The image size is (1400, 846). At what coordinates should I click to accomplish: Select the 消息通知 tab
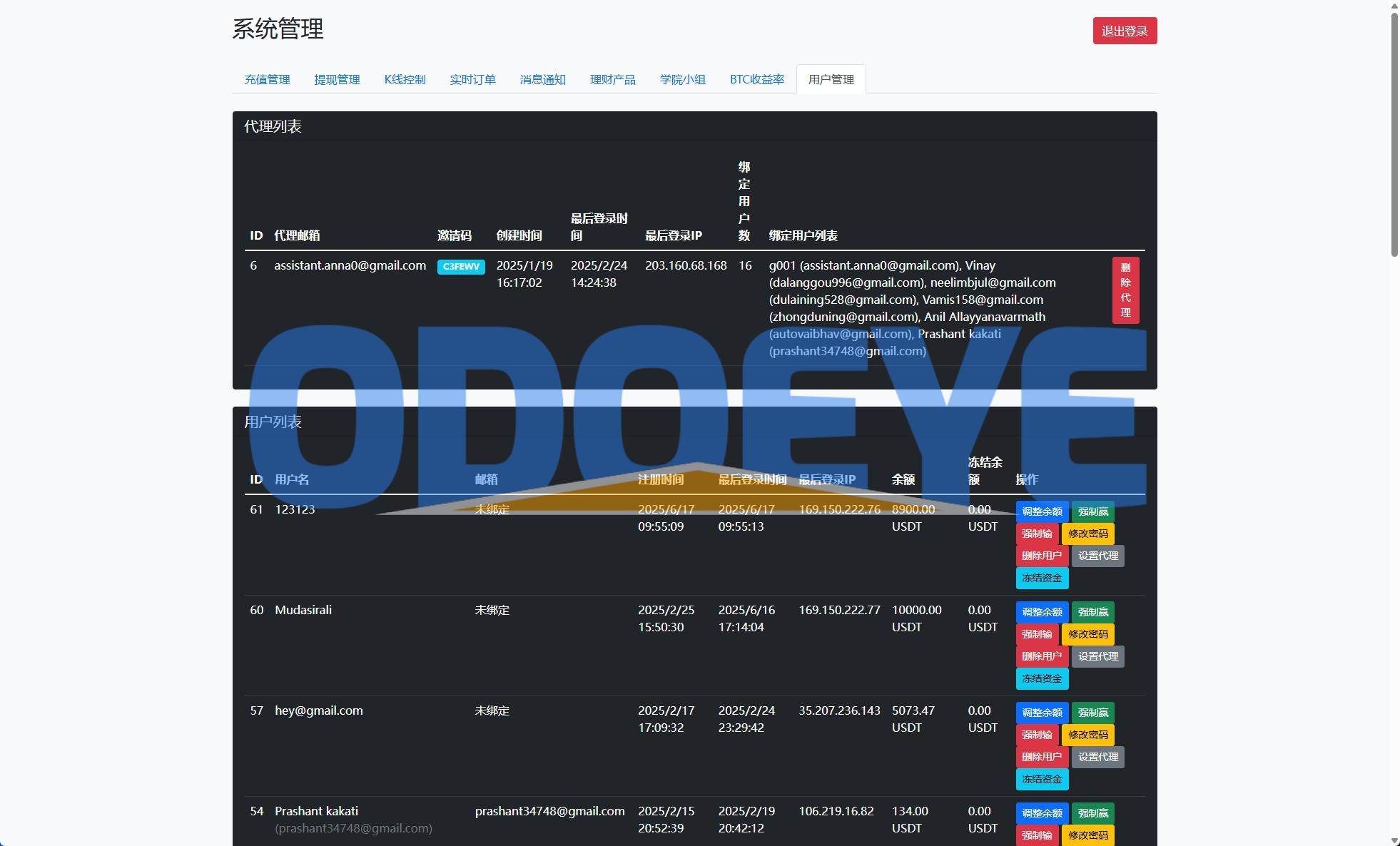point(542,79)
